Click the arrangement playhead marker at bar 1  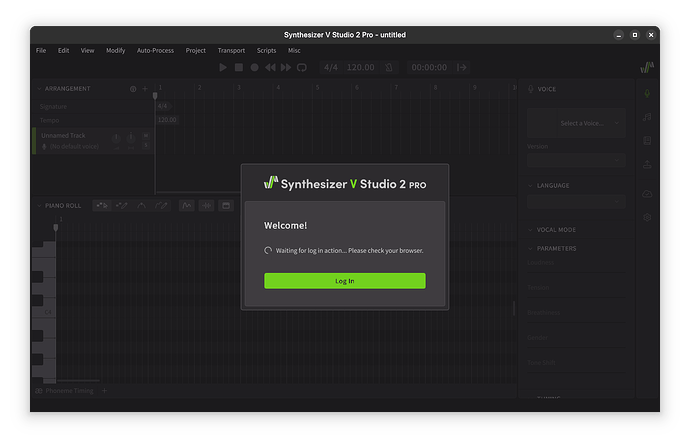pos(155,96)
